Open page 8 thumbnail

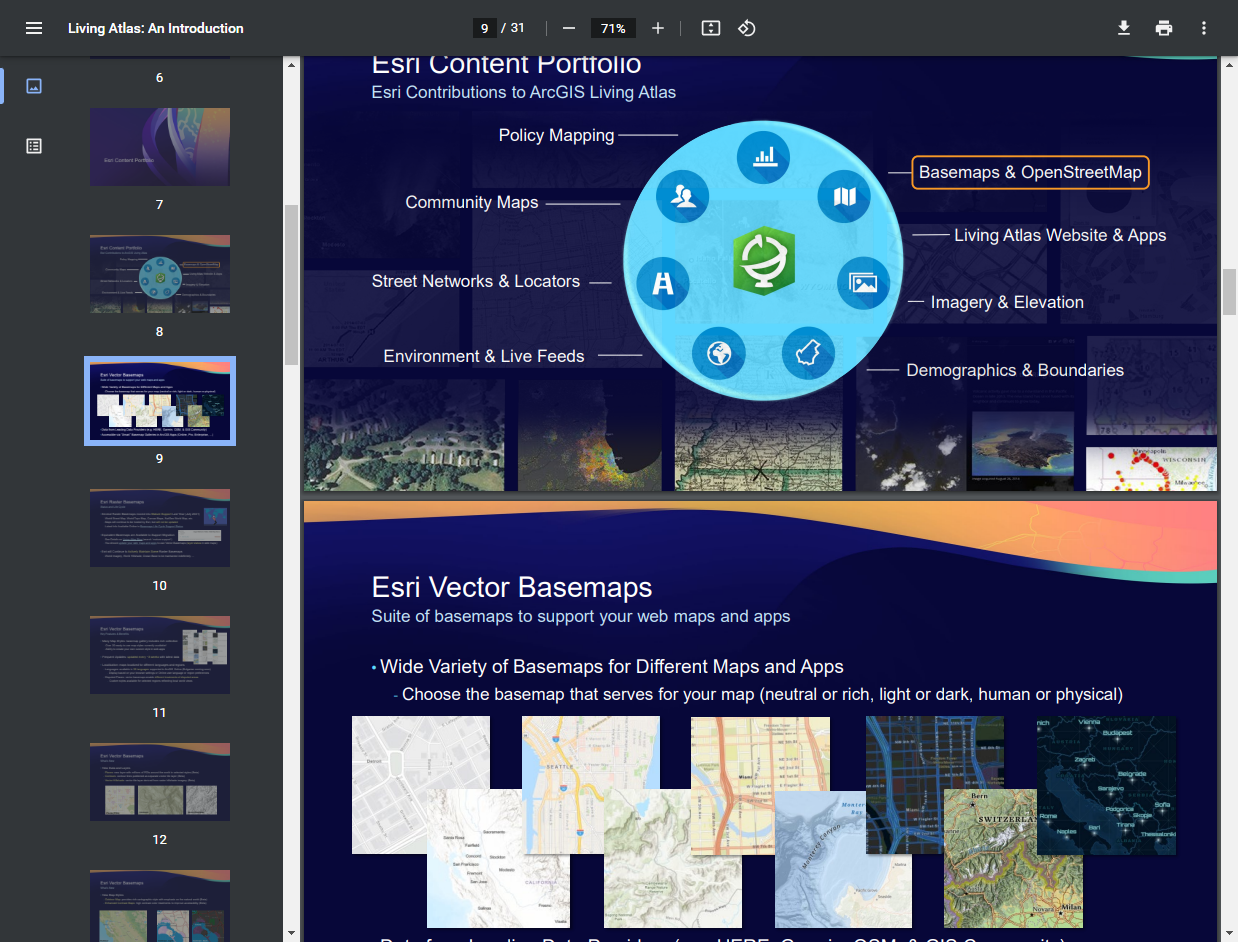coord(160,274)
